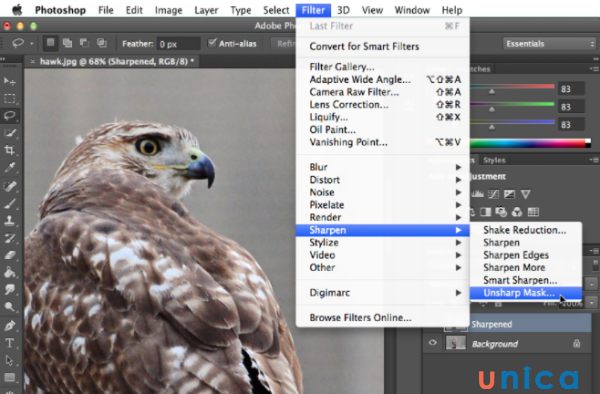Choose Shake Reduction menu item
This screenshot has width=600, height=394.
[526, 230]
